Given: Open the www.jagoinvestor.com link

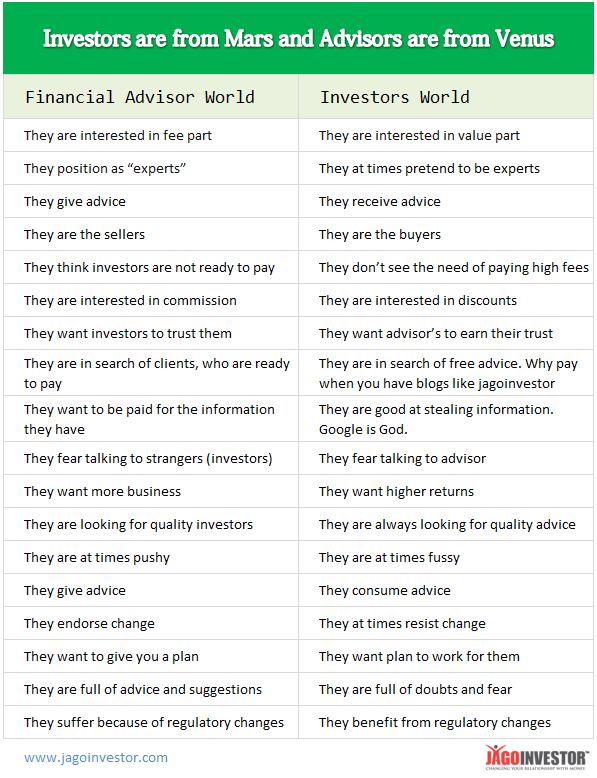Looking at the screenshot, I should tap(96, 758).
